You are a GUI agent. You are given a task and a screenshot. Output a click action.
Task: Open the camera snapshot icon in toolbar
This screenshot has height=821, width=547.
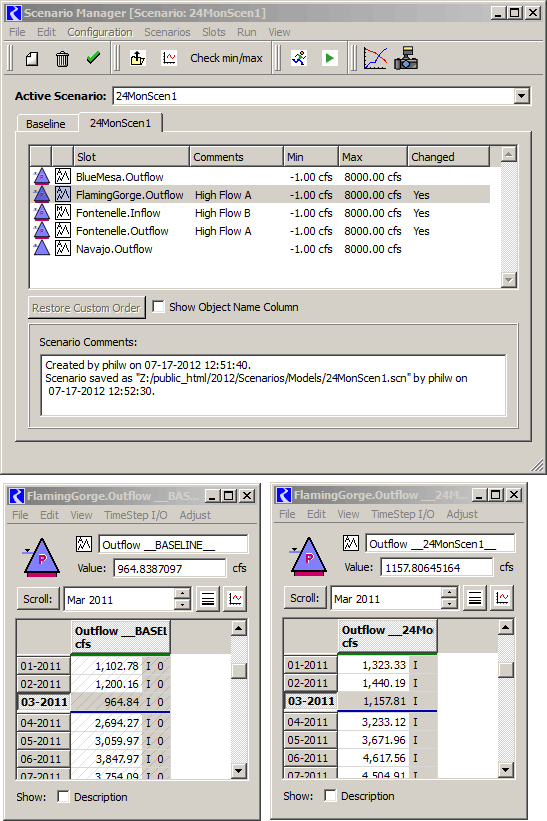[x=406, y=58]
